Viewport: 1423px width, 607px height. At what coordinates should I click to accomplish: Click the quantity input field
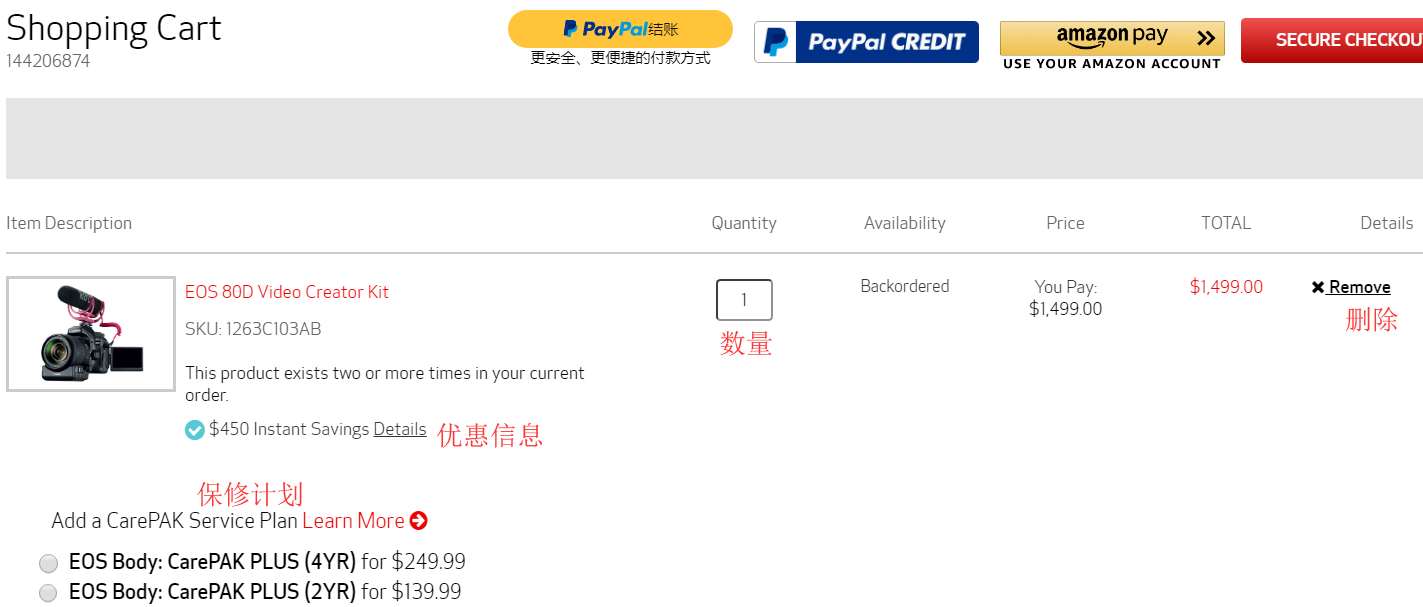coord(744,300)
